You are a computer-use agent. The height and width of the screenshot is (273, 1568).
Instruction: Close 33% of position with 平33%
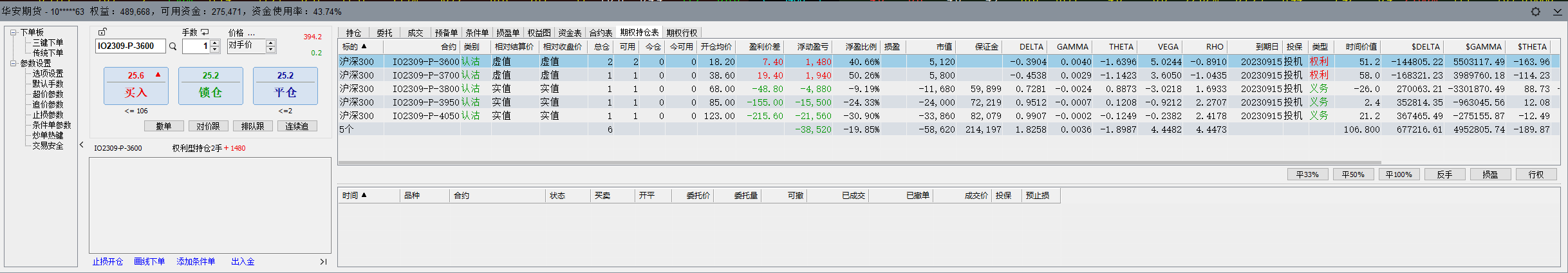[1307, 174]
